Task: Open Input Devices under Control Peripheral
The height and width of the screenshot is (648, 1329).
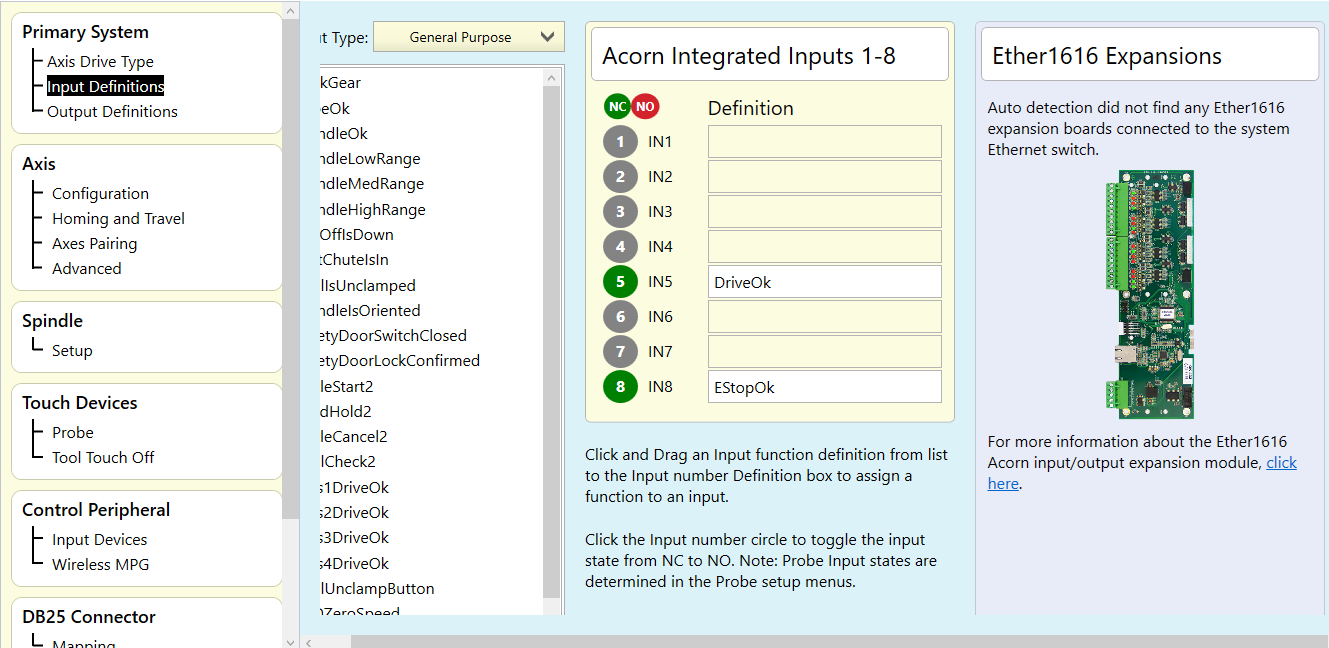Action: pyautogui.click(x=99, y=540)
